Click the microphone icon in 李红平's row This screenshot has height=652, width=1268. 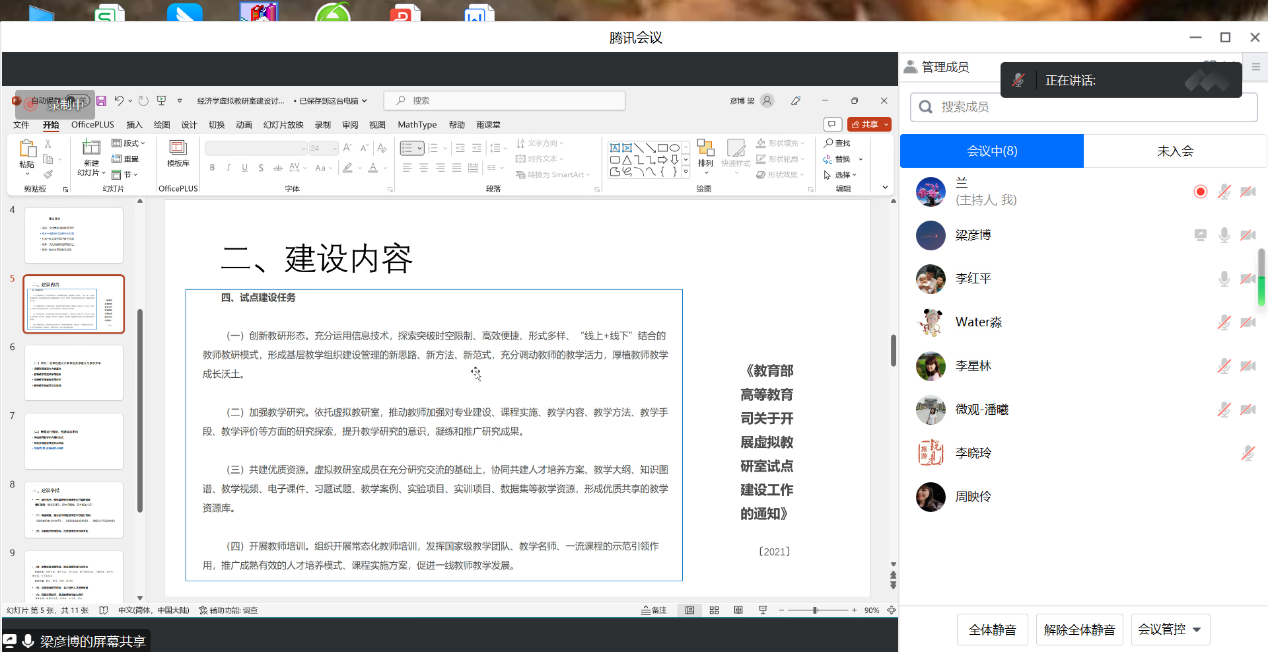1223,279
